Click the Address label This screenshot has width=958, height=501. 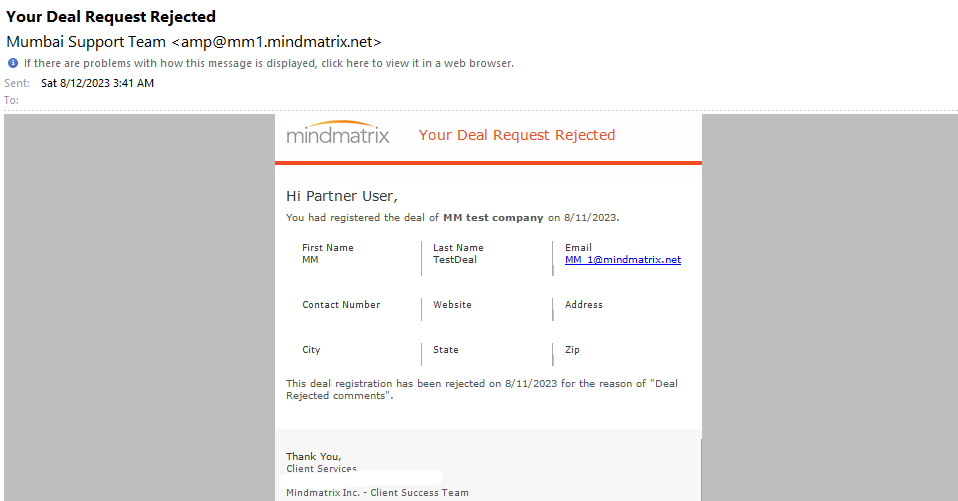583,304
